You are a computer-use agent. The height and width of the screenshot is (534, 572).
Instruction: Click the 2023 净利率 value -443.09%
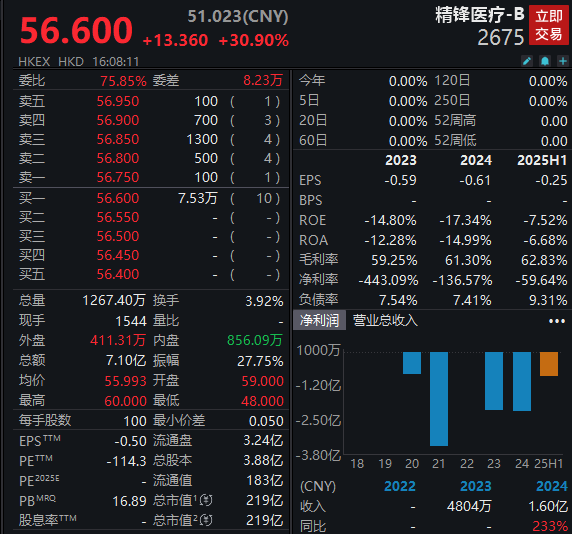388,280
